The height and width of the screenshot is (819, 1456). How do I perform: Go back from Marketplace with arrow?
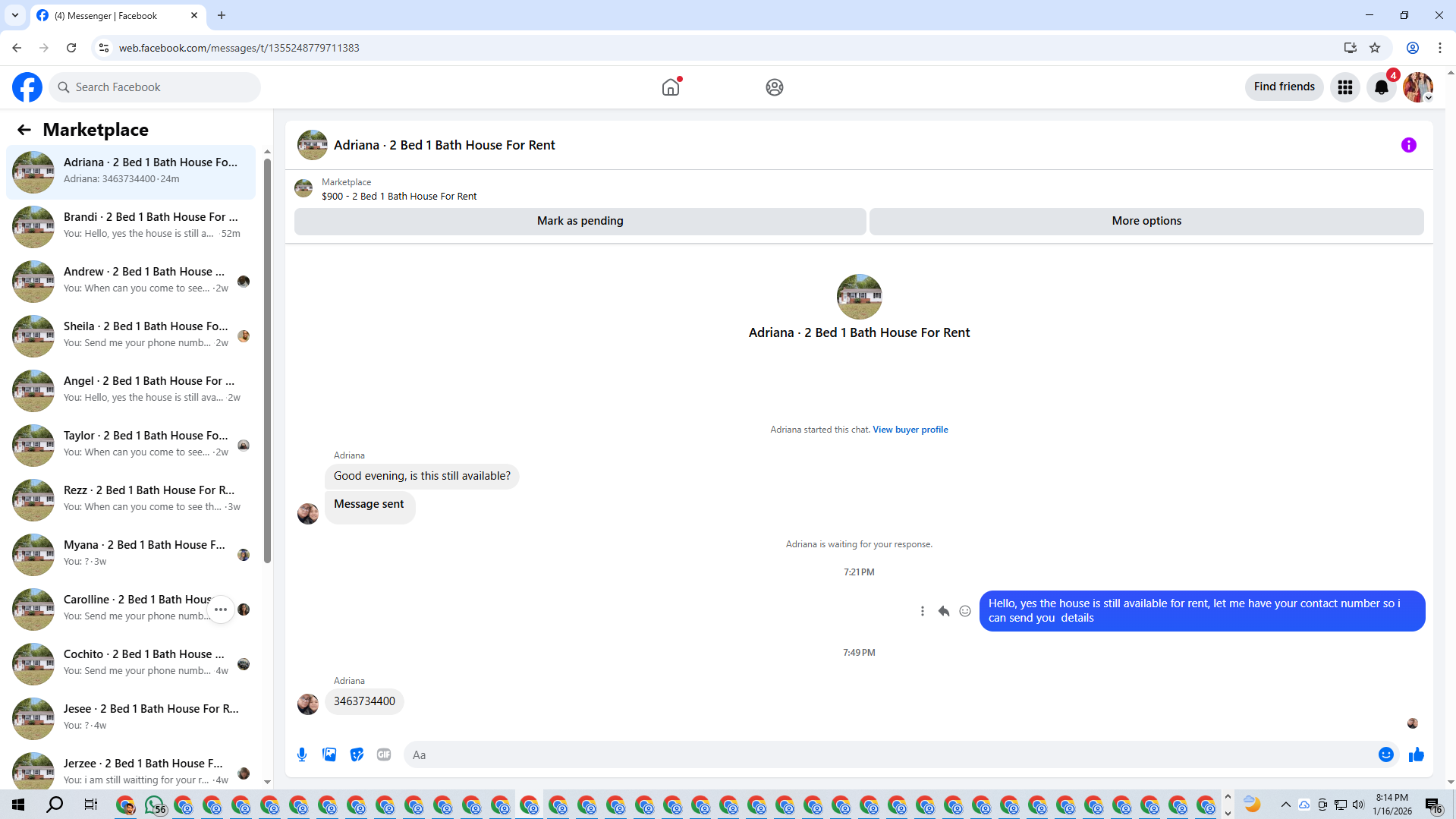point(24,130)
